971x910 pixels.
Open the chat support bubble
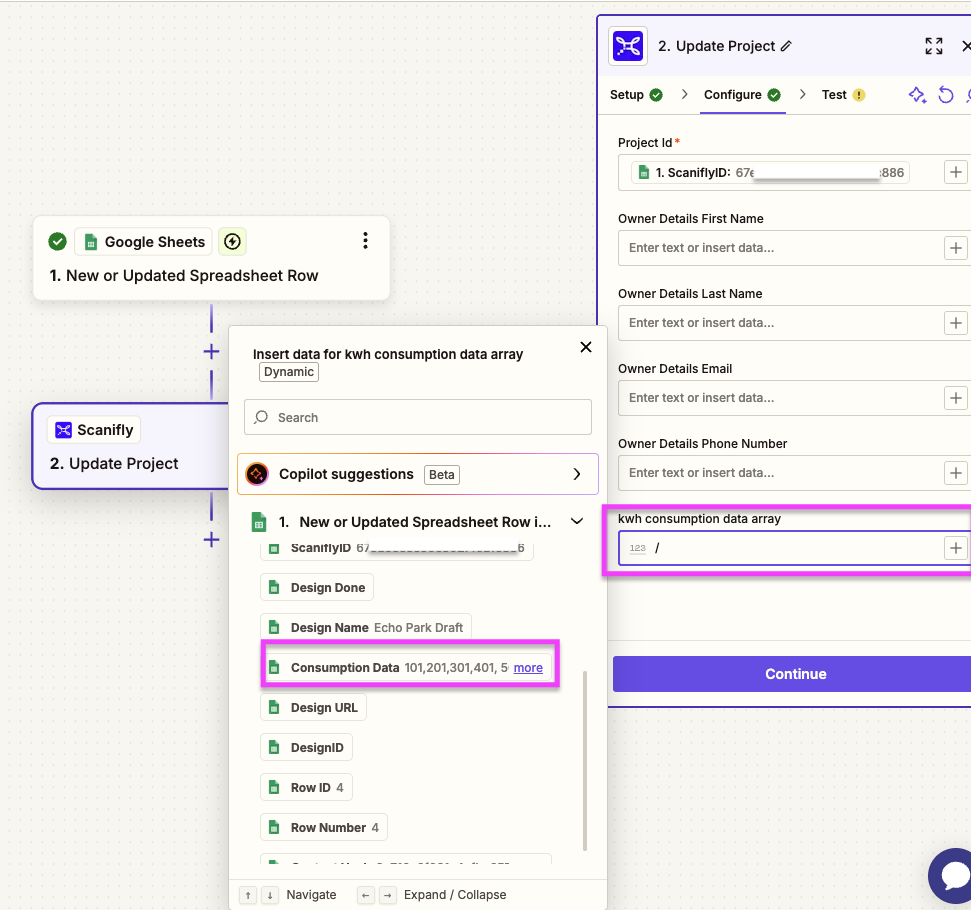951,875
